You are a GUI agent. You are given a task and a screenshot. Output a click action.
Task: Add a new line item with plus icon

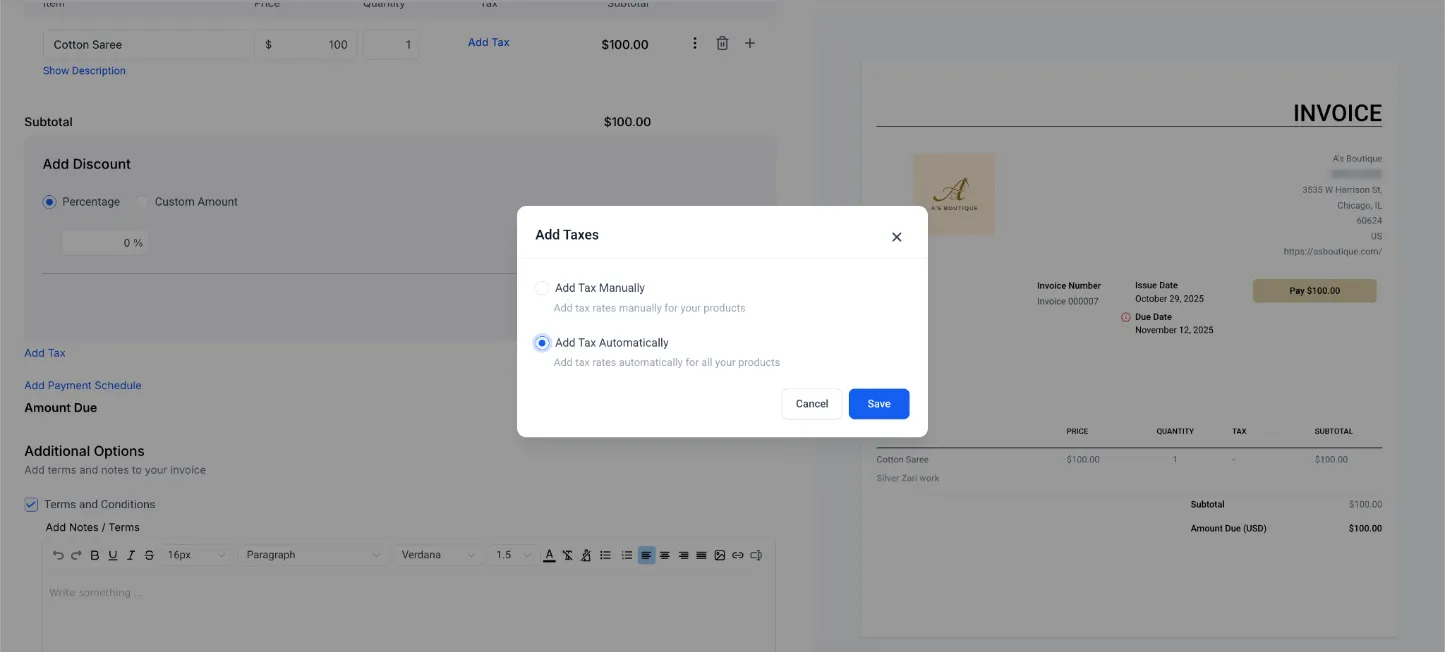click(750, 43)
